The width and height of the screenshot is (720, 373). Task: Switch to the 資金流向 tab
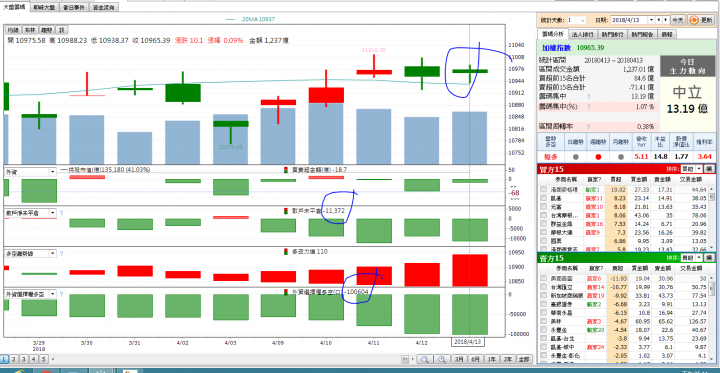coord(103,7)
